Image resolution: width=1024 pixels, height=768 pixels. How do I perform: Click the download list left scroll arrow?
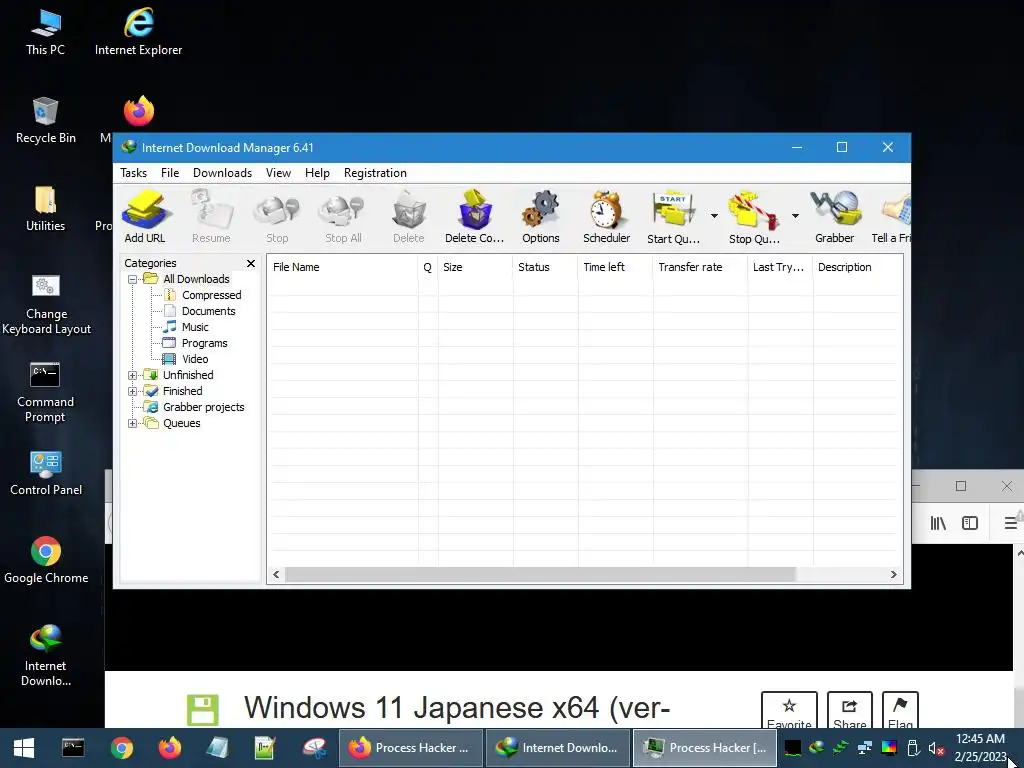point(276,575)
